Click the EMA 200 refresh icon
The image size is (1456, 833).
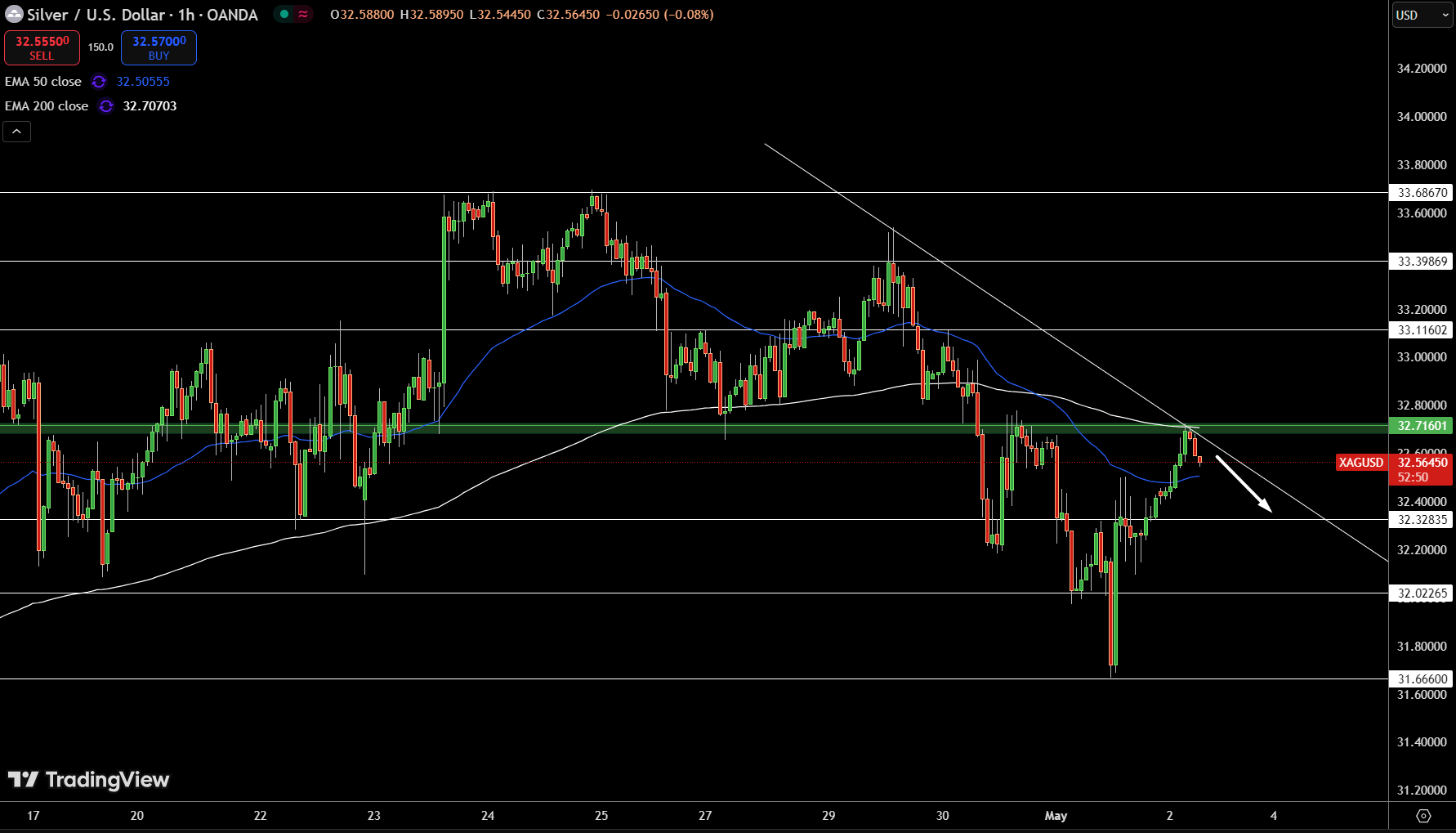106,106
